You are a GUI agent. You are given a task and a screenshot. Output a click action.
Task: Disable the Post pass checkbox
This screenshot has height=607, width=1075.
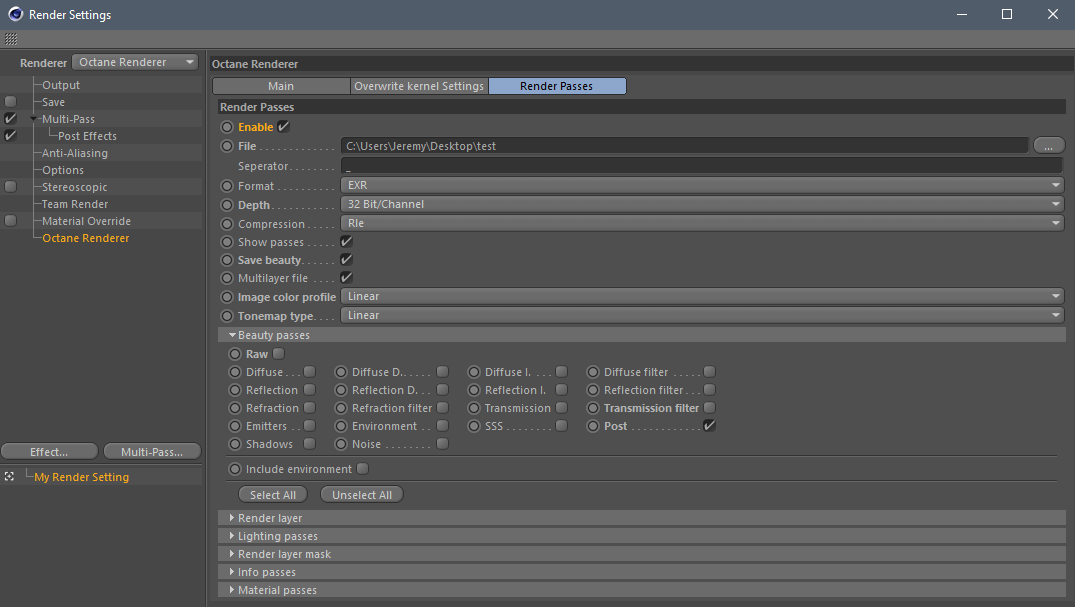click(710, 425)
